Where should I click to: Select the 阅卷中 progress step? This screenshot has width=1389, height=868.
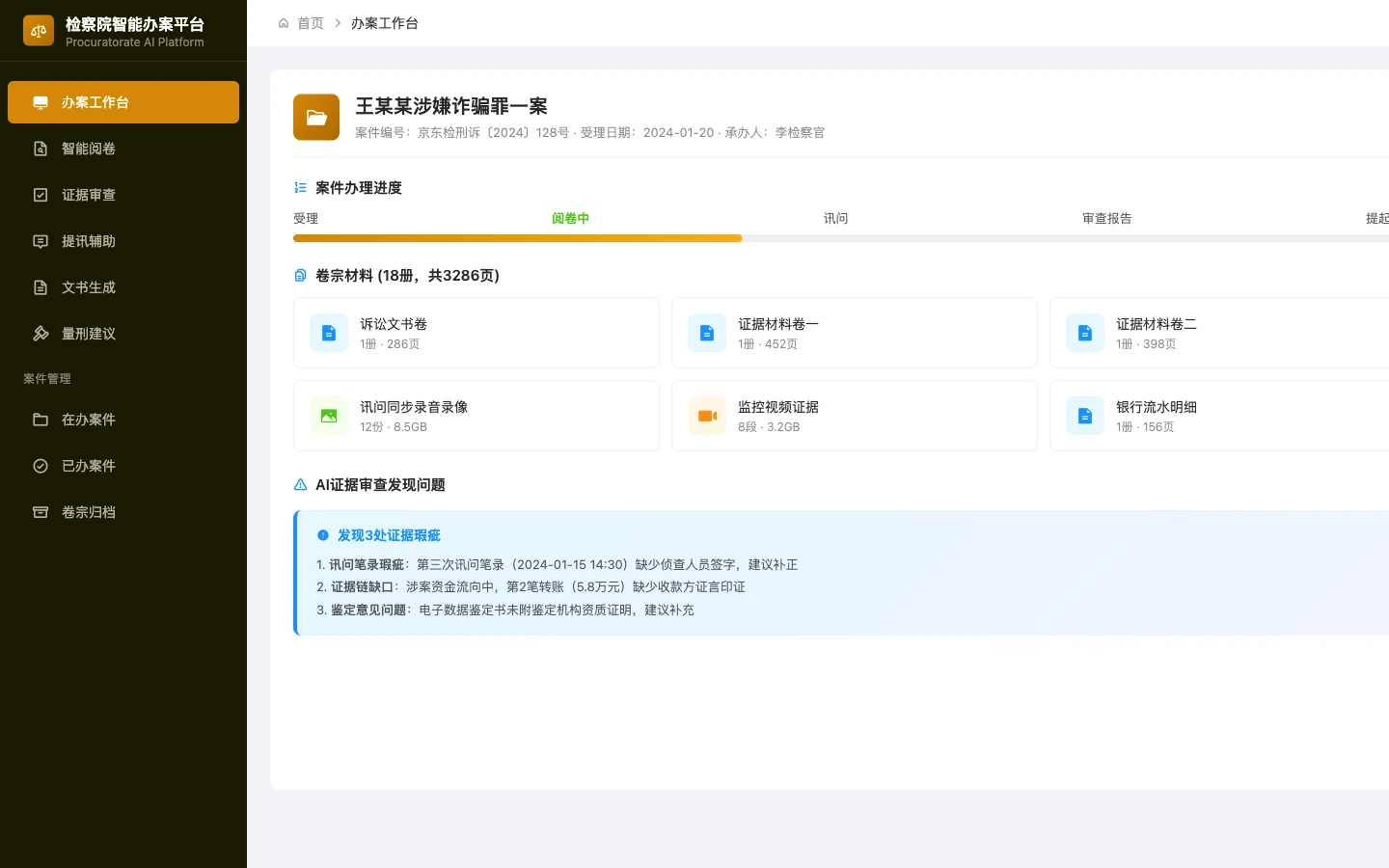point(570,219)
